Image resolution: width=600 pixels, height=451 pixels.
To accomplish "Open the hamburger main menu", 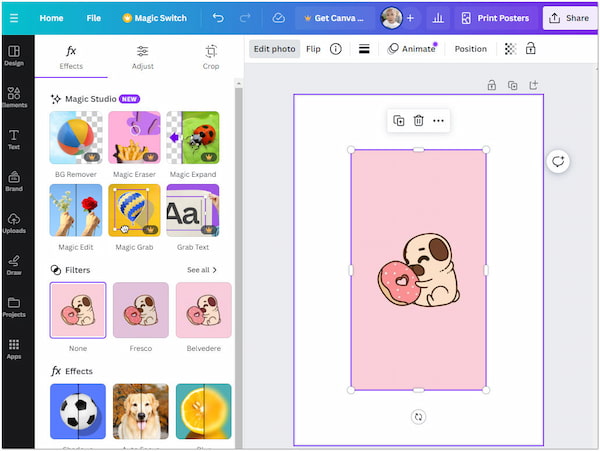I will pyautogui.click(x=14, y=18).
